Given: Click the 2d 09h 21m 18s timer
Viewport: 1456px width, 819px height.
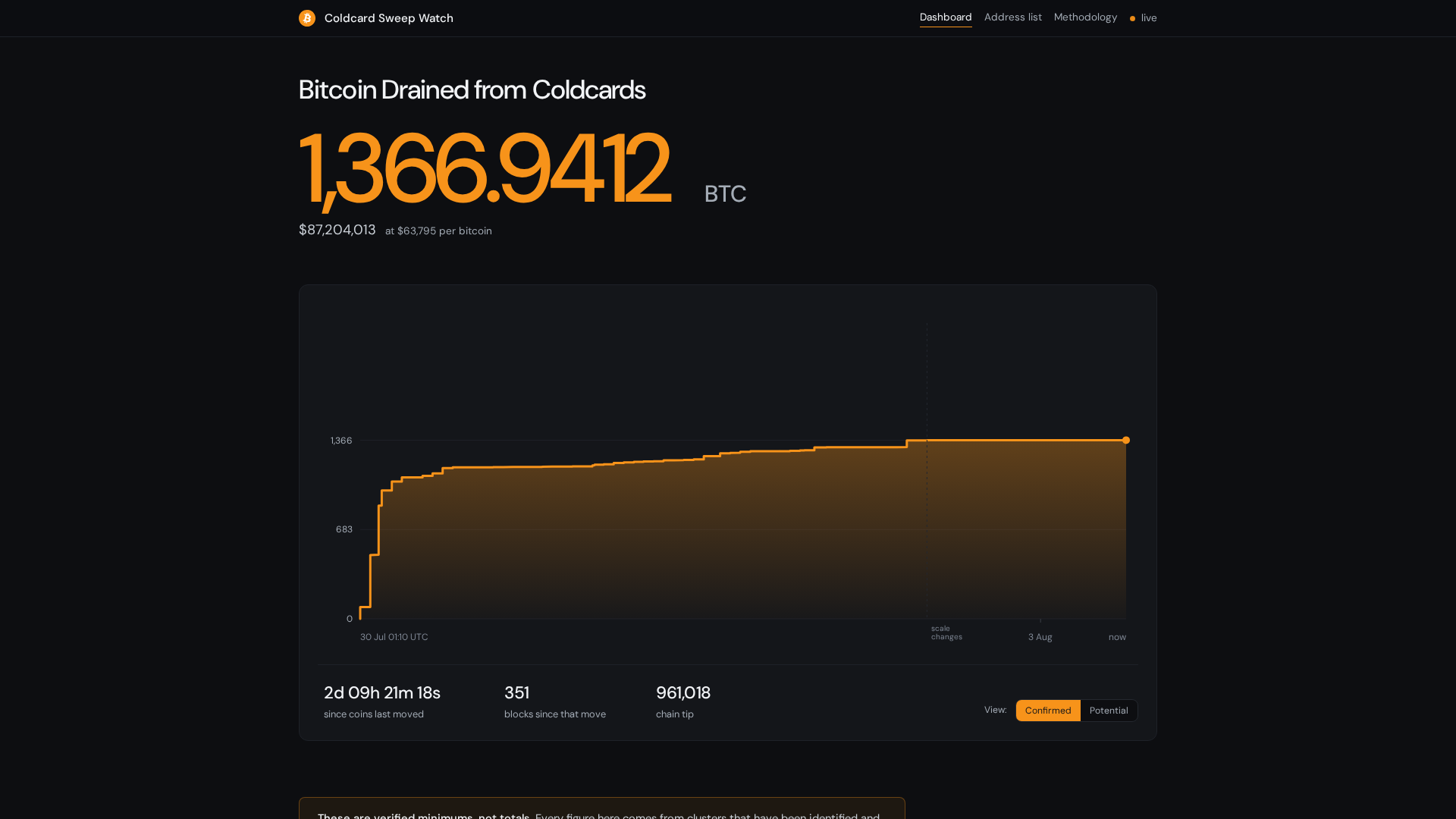Looking at the screenshot, I should tap(382, 693).
